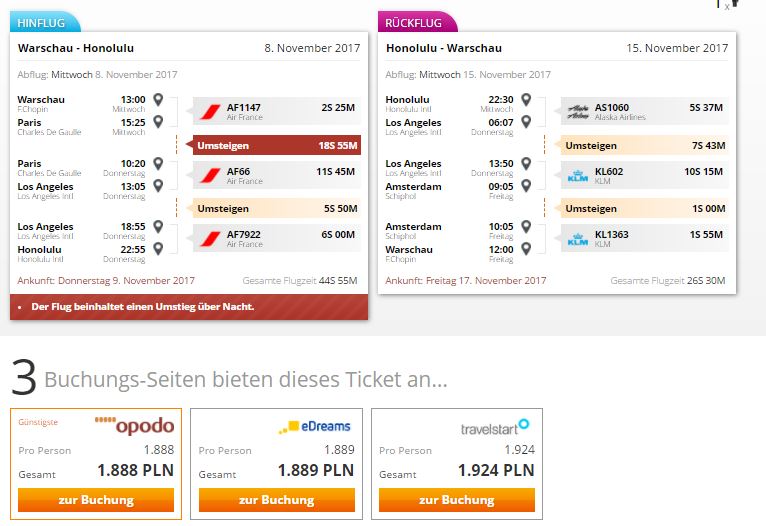
Task: Click the red Umsteigen 18S 55M layover bar
Action: [x=277, y=145]
